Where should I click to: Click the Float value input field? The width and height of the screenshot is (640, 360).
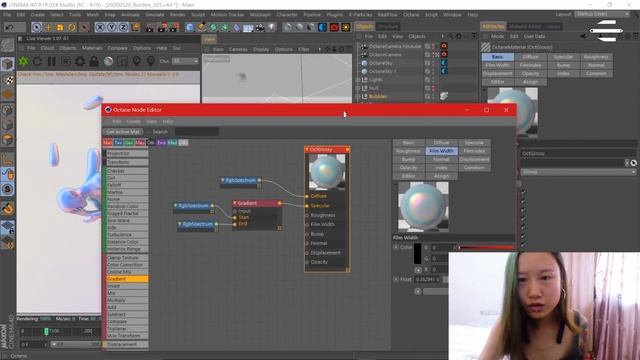427,279
